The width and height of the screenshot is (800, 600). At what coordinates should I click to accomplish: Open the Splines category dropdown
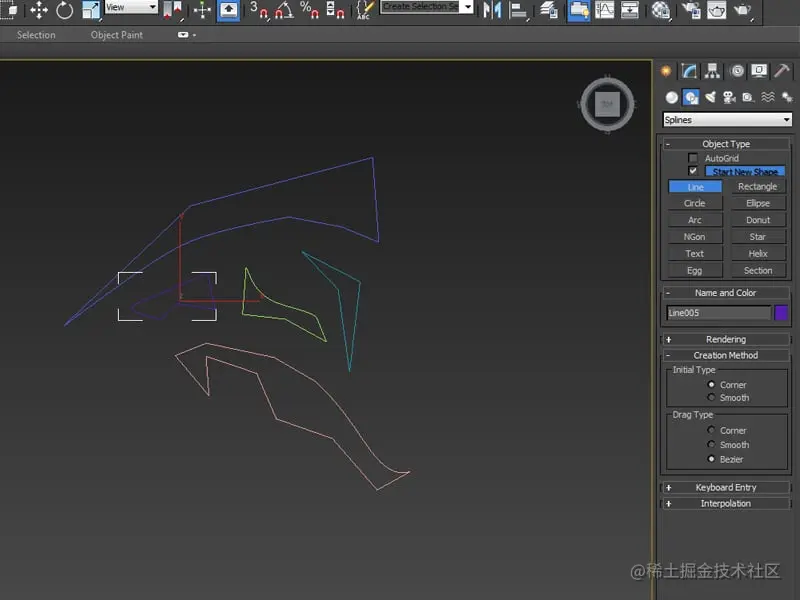point(727,120)
